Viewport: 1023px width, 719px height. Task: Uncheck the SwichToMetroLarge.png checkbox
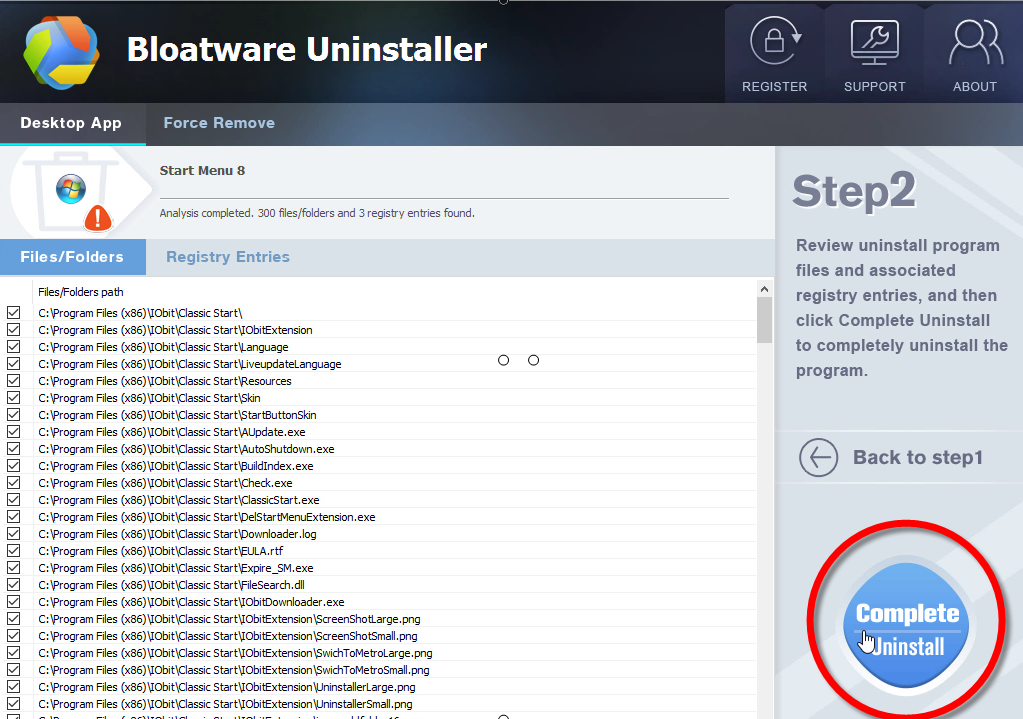[x=14, y=652]
